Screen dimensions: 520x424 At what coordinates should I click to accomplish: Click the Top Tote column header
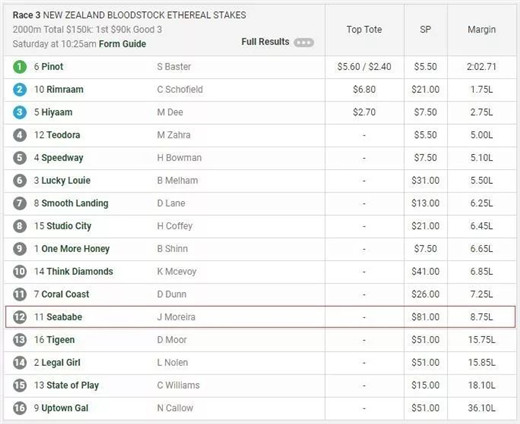[364, 30]
